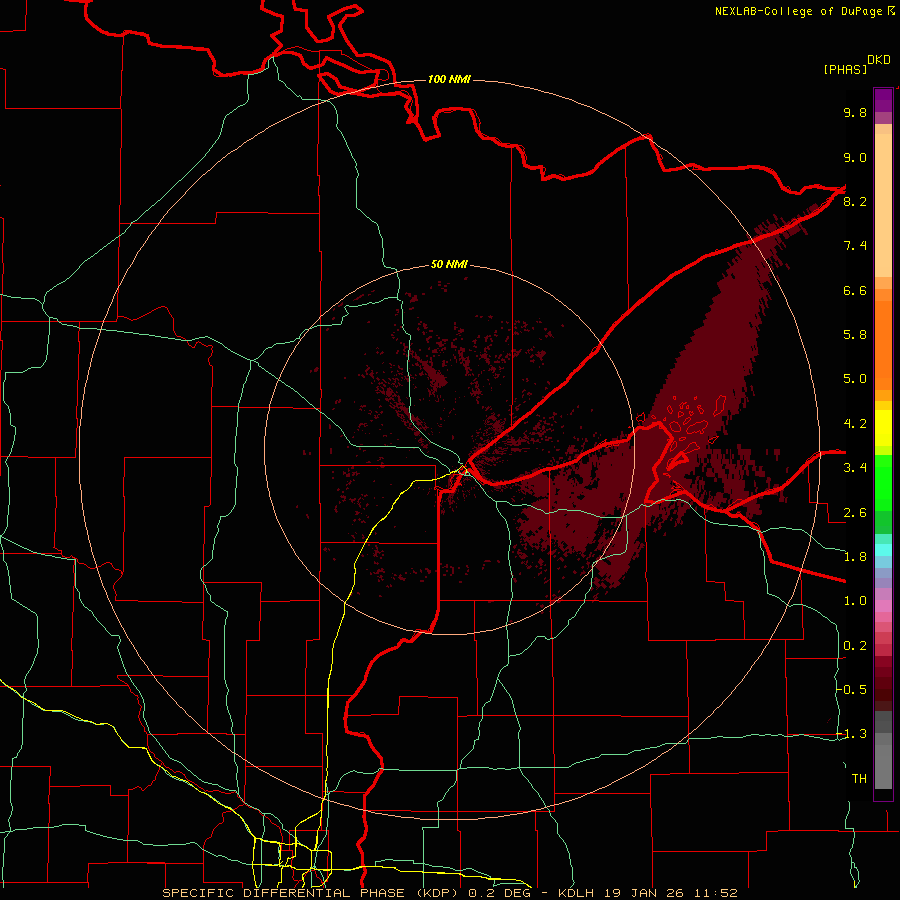900x900 pixels.
Task: Click the DKD legend label
Action: tap(879, 60)
